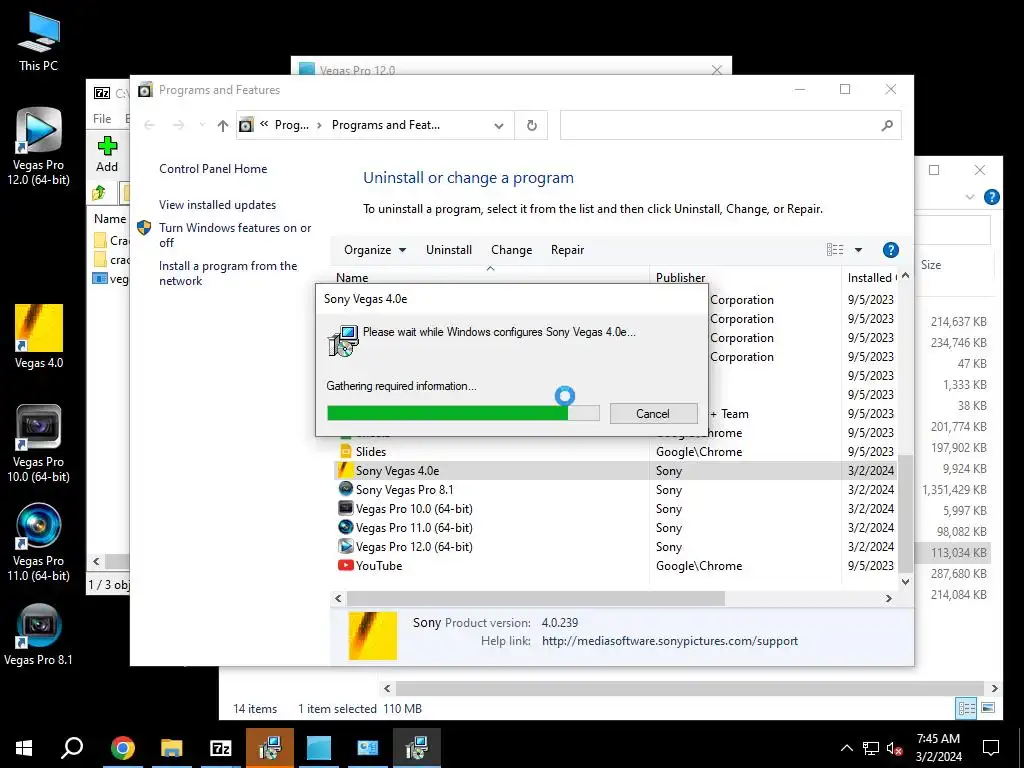Open the File menu in 7-Zip
The width and height of the screenshot is (1024, 768).
pyautogui.click(x=102, y=118)
